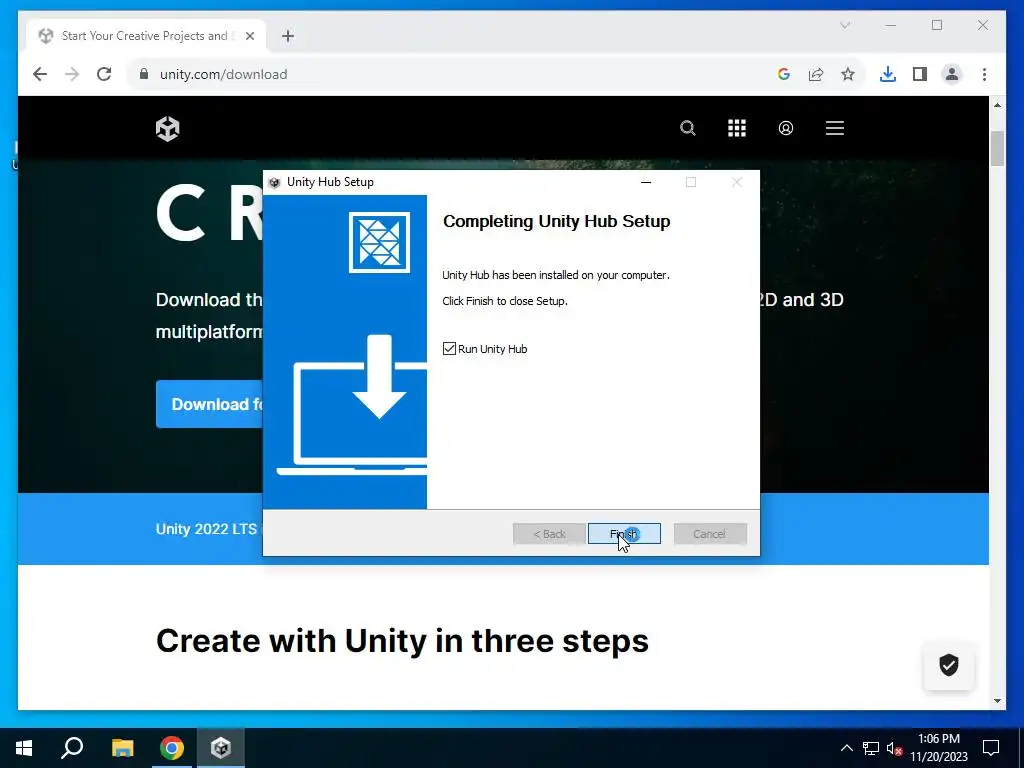1024x768 pixels.
Task: Open the search icon on Unity website
Action: click(688, 128)
